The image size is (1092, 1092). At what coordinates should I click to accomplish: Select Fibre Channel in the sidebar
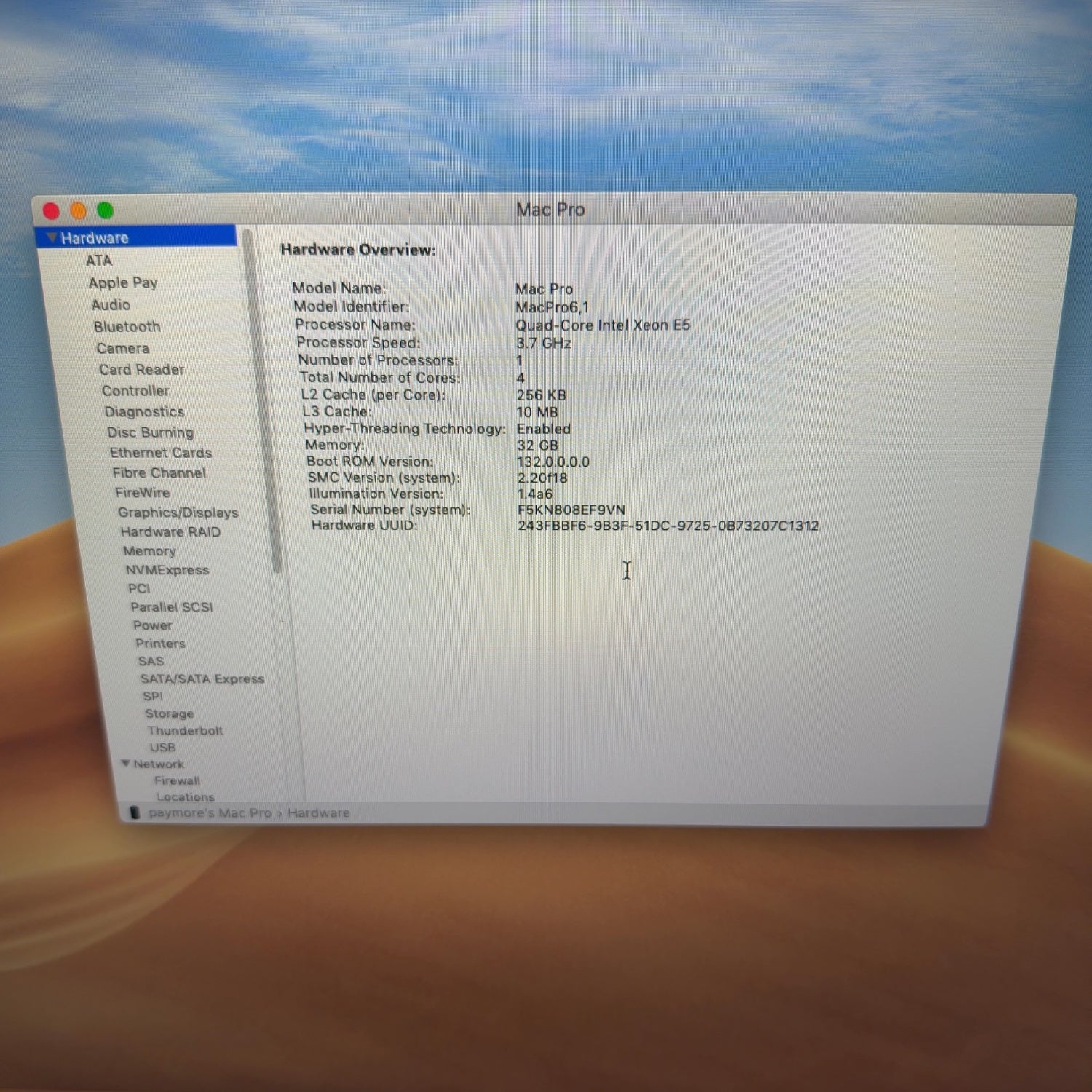[x=159, y=473]
